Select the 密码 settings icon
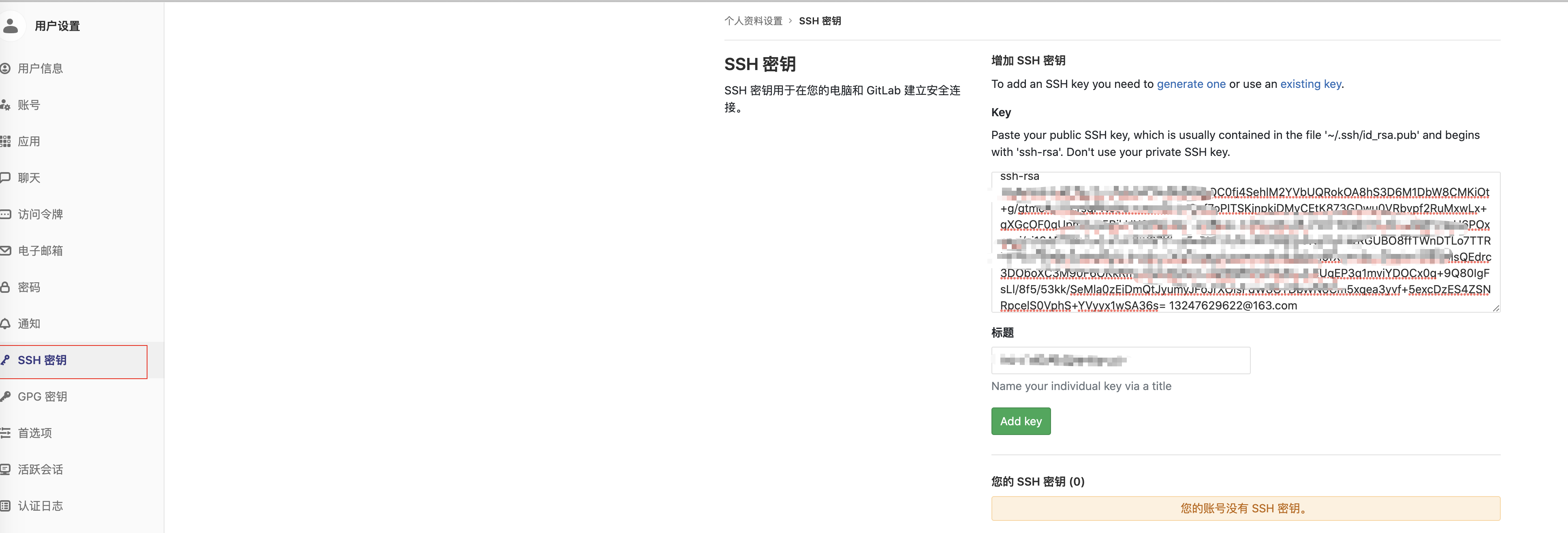 point(29,287)
